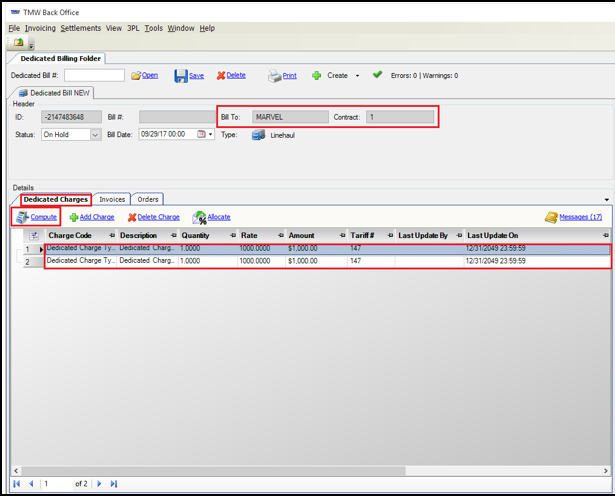Click the ID field -2147483648
The height and width of the screenshot is (496, 615).
pos(71,117)
